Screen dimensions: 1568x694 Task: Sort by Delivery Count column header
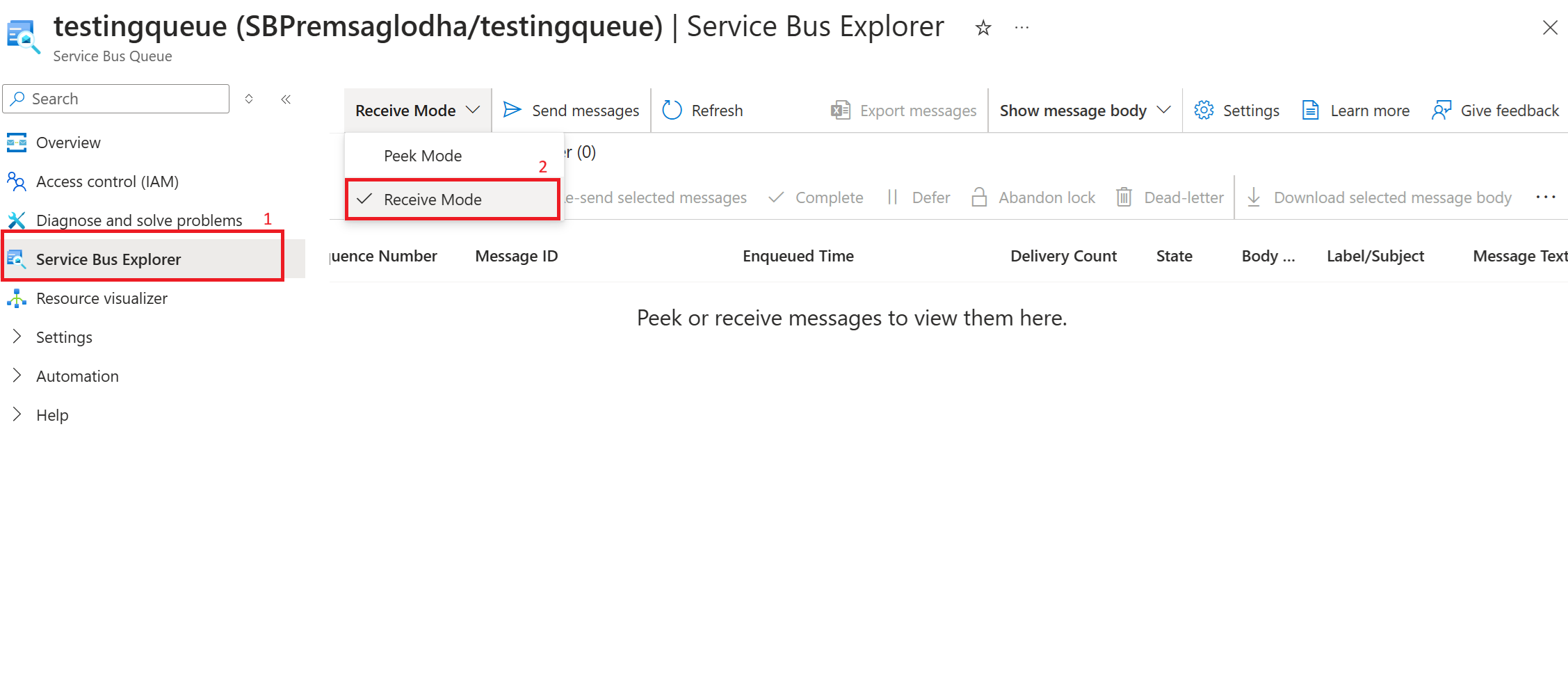pyautogui.click(x=1064, y=256)
